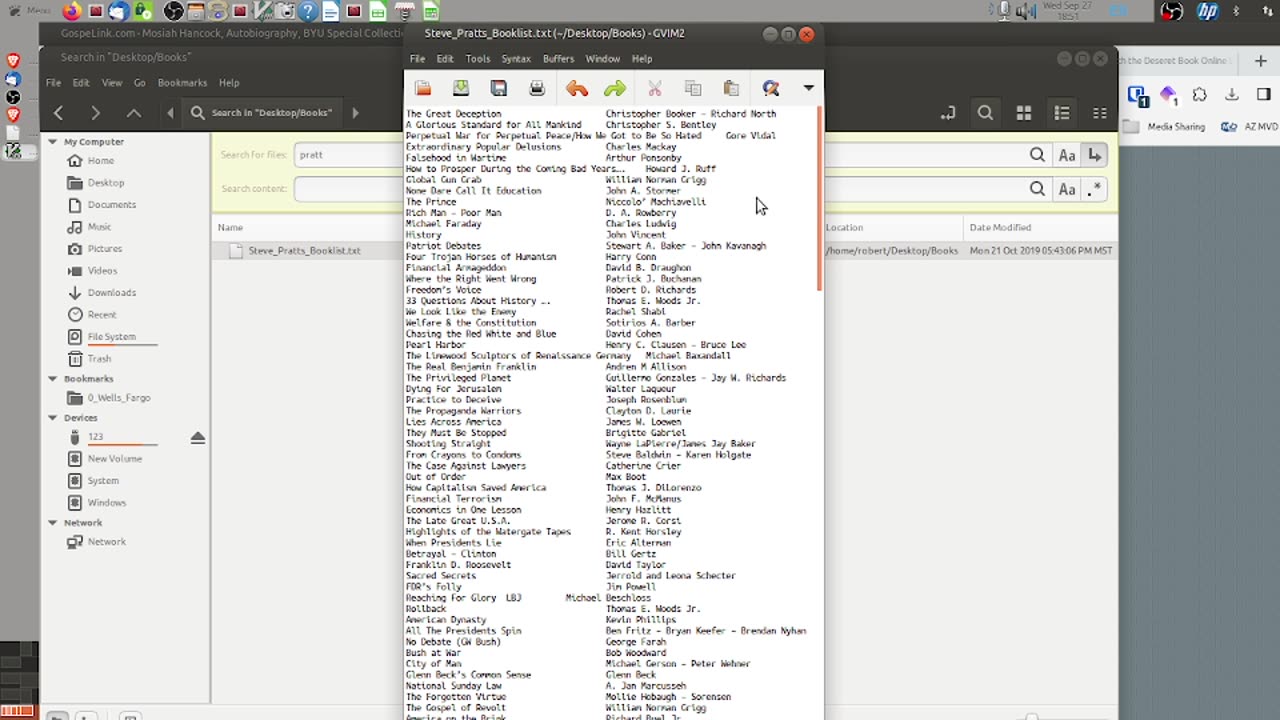The height and width of the screenshot is (720, 1280).
Task: Toggle regex option for file name search
Action: (1095, 155)
